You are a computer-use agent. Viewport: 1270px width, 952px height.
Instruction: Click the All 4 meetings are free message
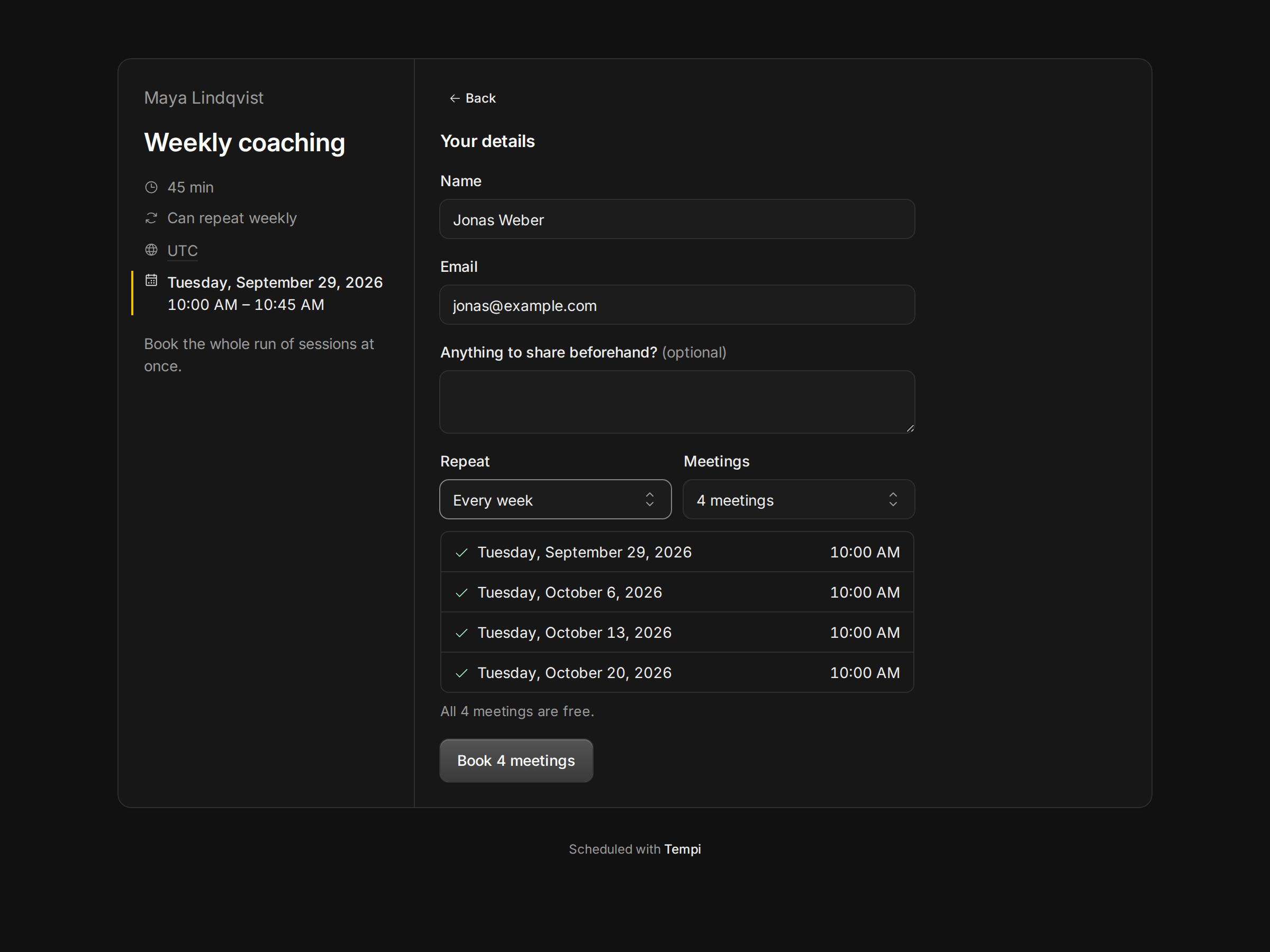[516, 711]
